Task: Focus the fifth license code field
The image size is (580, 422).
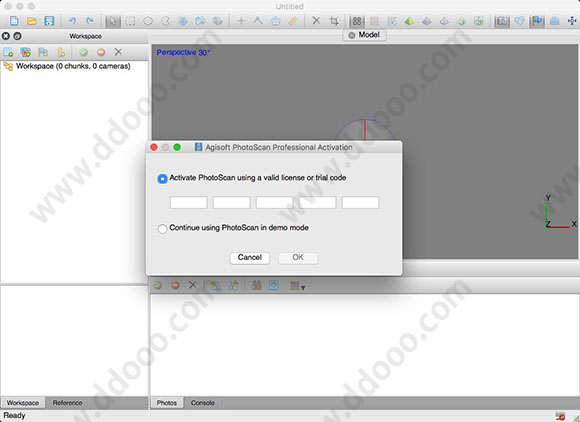Action: click(360, 202)
